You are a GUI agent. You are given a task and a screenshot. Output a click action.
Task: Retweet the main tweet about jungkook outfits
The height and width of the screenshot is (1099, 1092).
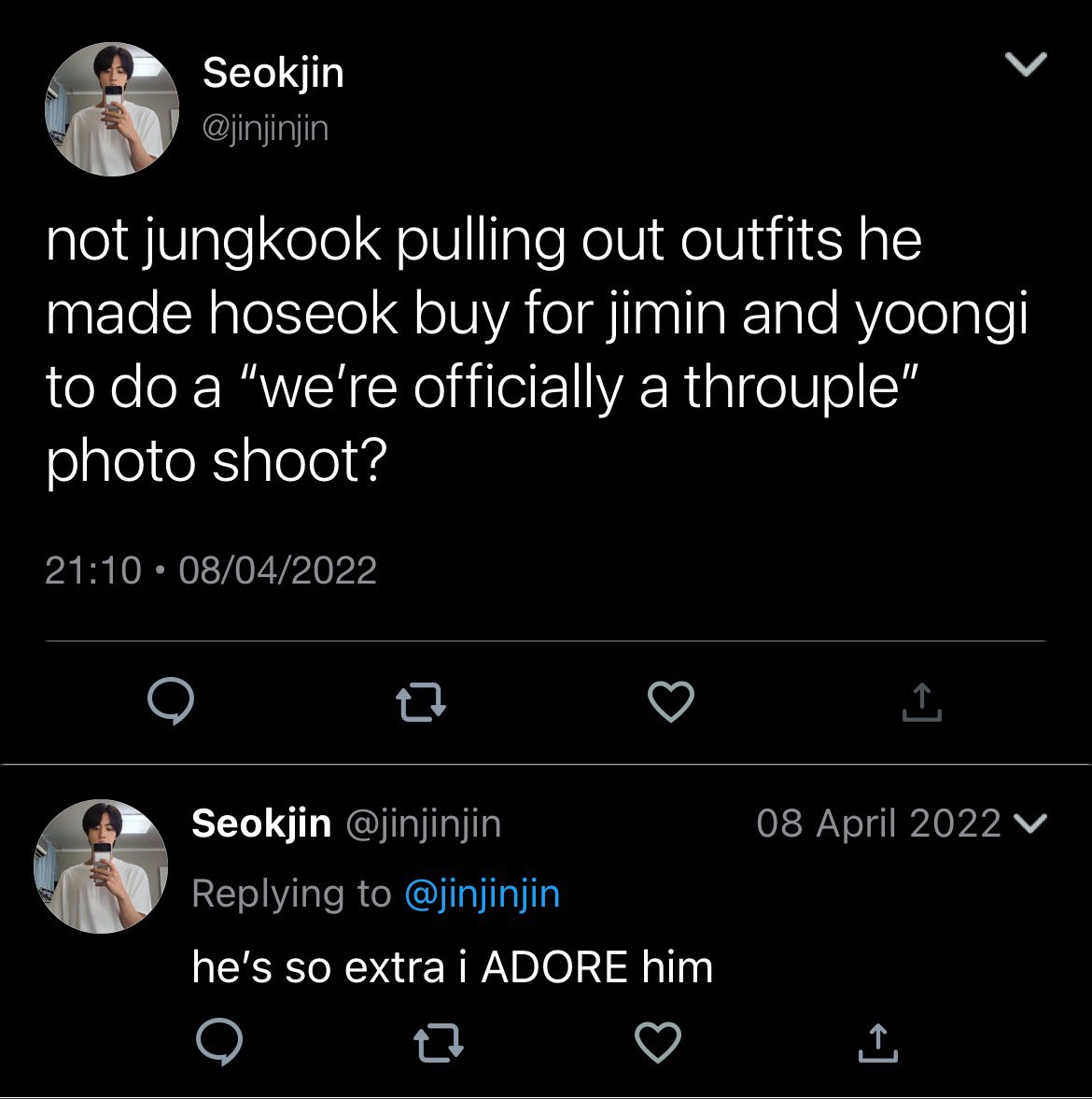coord(421,703)
